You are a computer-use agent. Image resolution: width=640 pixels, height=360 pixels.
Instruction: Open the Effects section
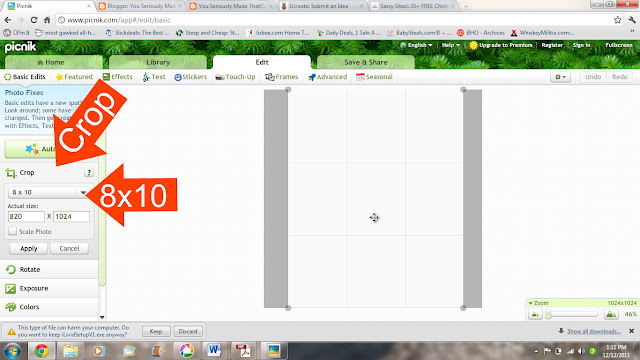(x=118, y=77)
